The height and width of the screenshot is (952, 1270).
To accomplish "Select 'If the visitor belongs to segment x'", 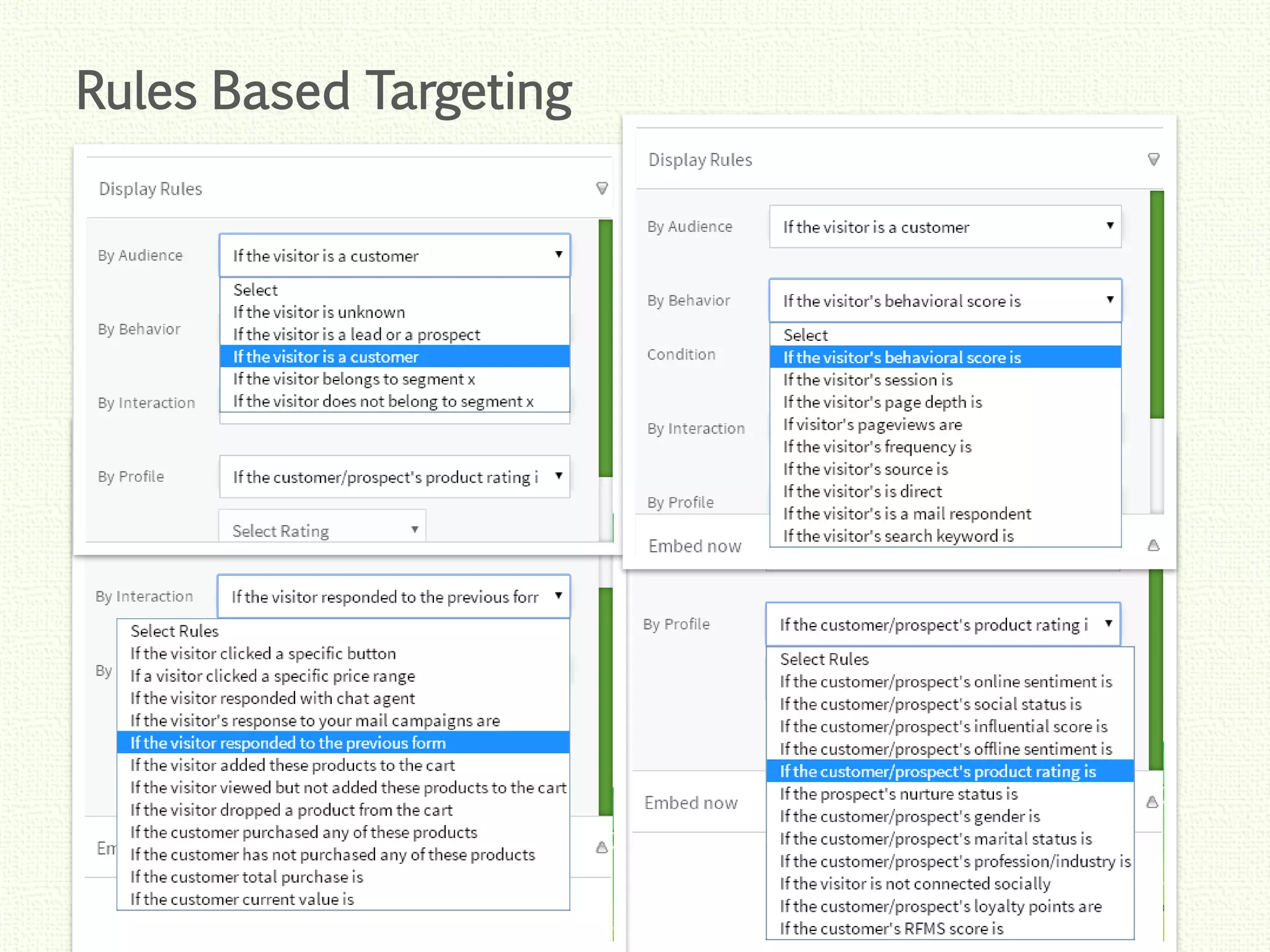I will pos(353,379).
